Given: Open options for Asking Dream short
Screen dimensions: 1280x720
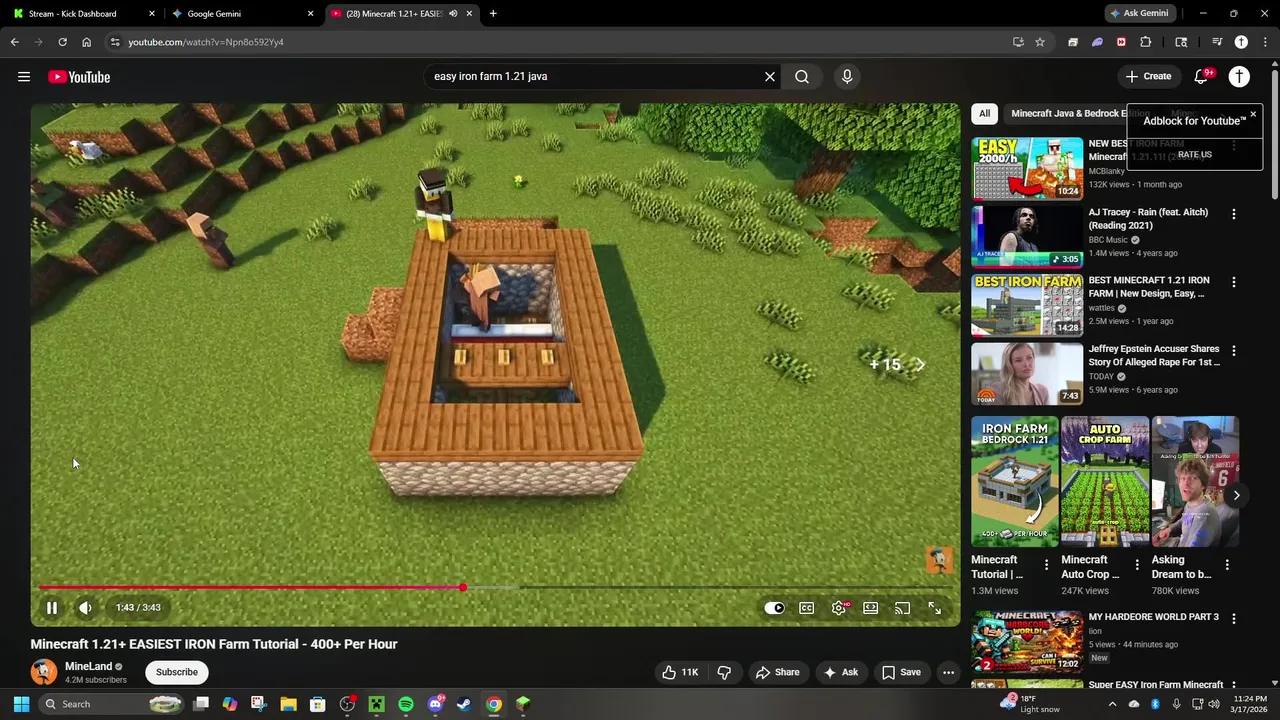Looking at the screenshot, I should click(1227, 565).
